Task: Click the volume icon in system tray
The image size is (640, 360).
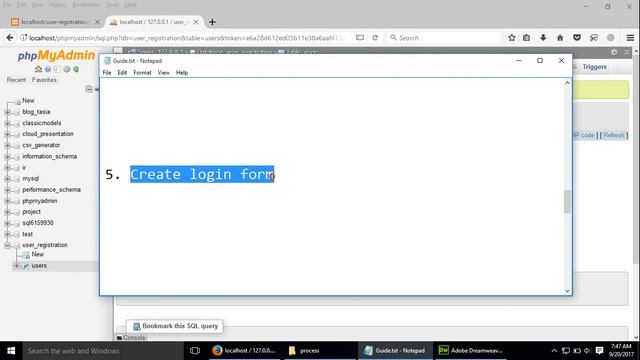Action: point(587,351)
